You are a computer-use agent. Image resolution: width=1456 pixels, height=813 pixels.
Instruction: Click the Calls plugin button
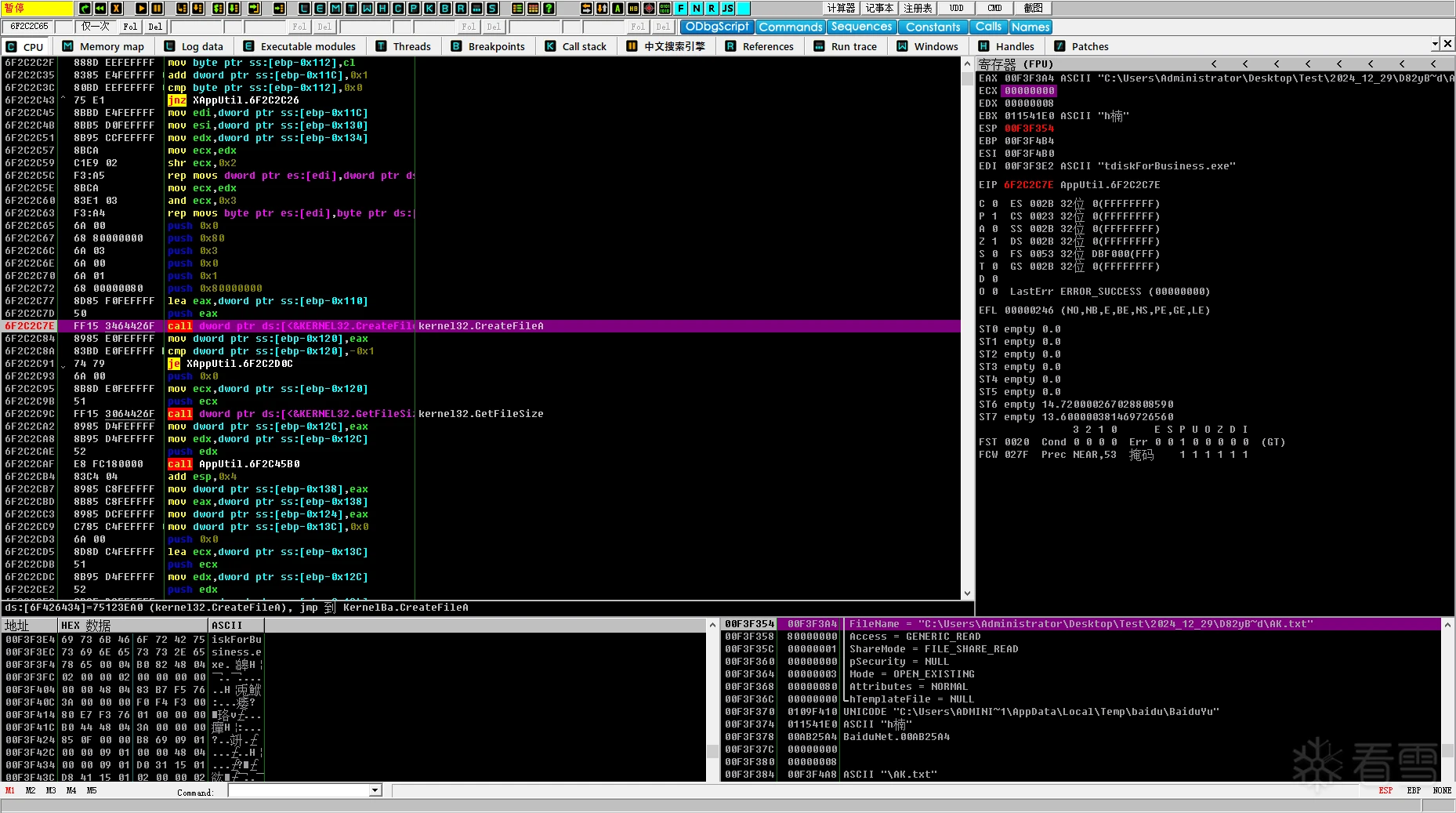coord(988,27)
